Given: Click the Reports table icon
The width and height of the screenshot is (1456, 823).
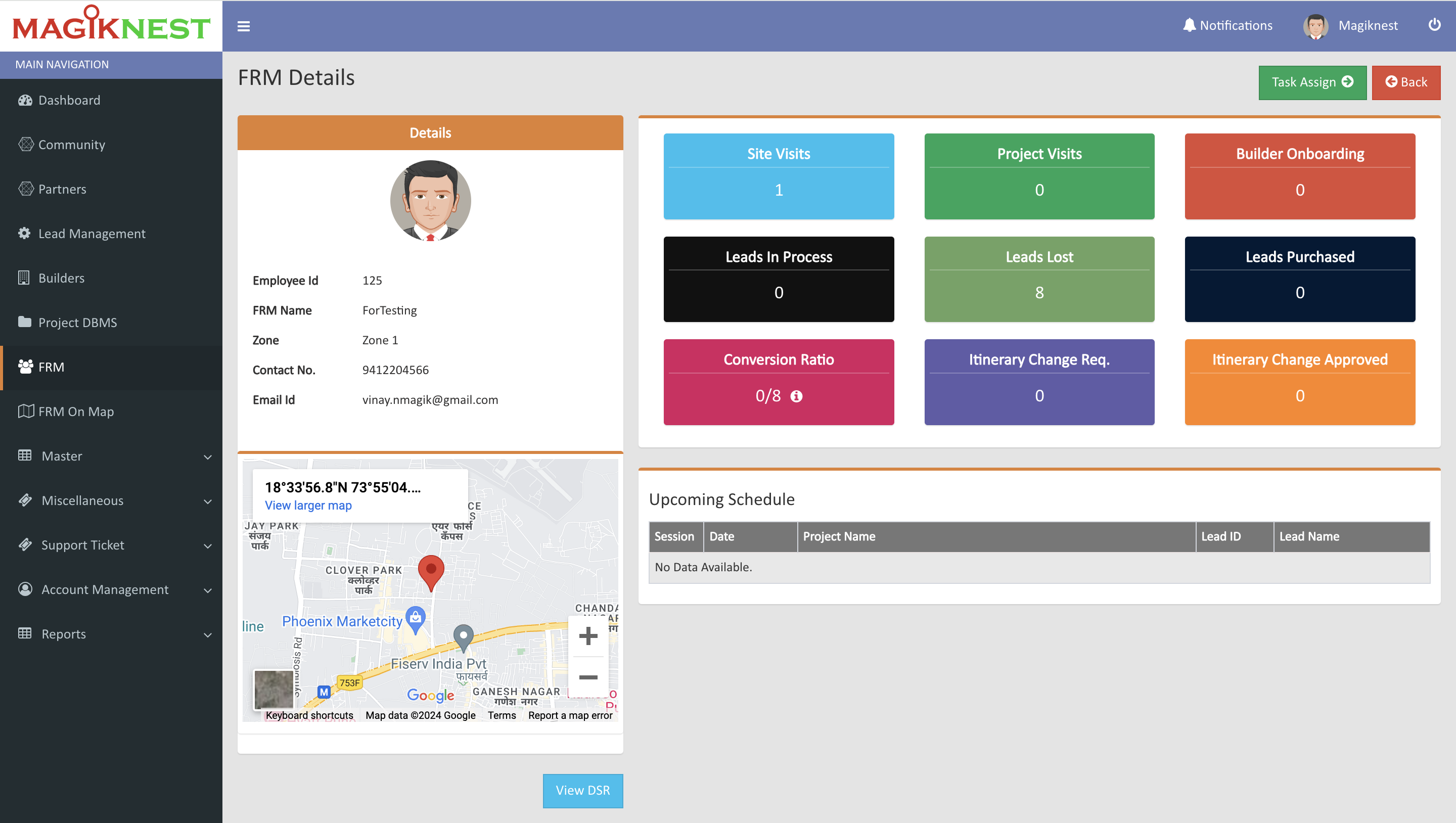Looking at the screenshot, I should pos(24,633).
